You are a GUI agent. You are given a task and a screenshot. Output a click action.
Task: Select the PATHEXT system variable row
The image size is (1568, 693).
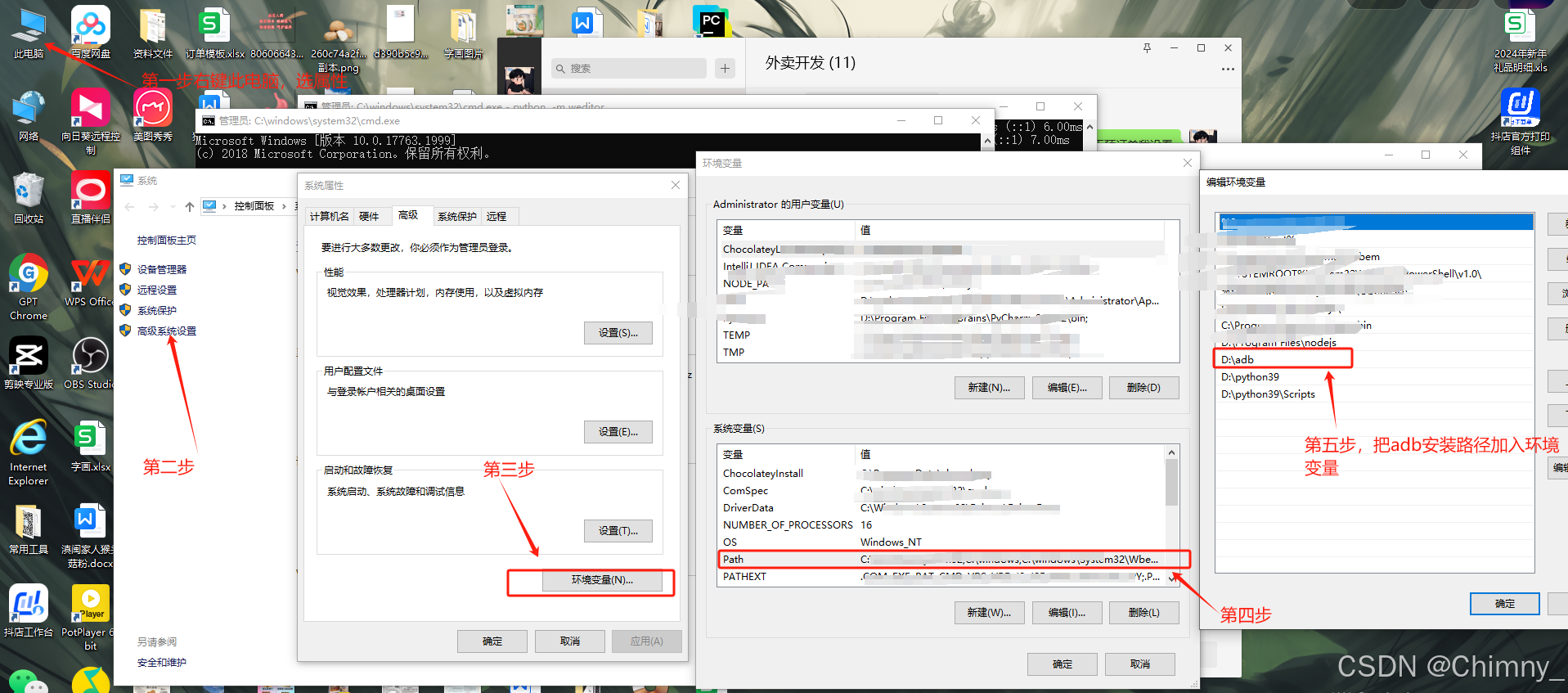click(941, 577)
